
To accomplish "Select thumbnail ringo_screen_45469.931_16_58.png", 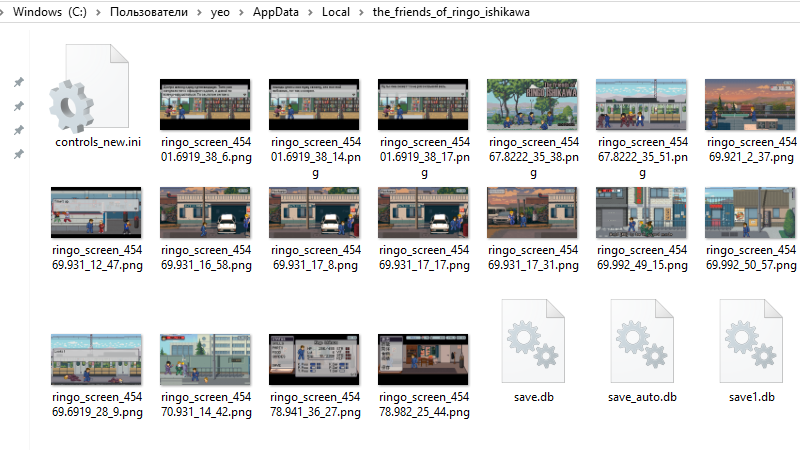I will (x=205, y=212).
